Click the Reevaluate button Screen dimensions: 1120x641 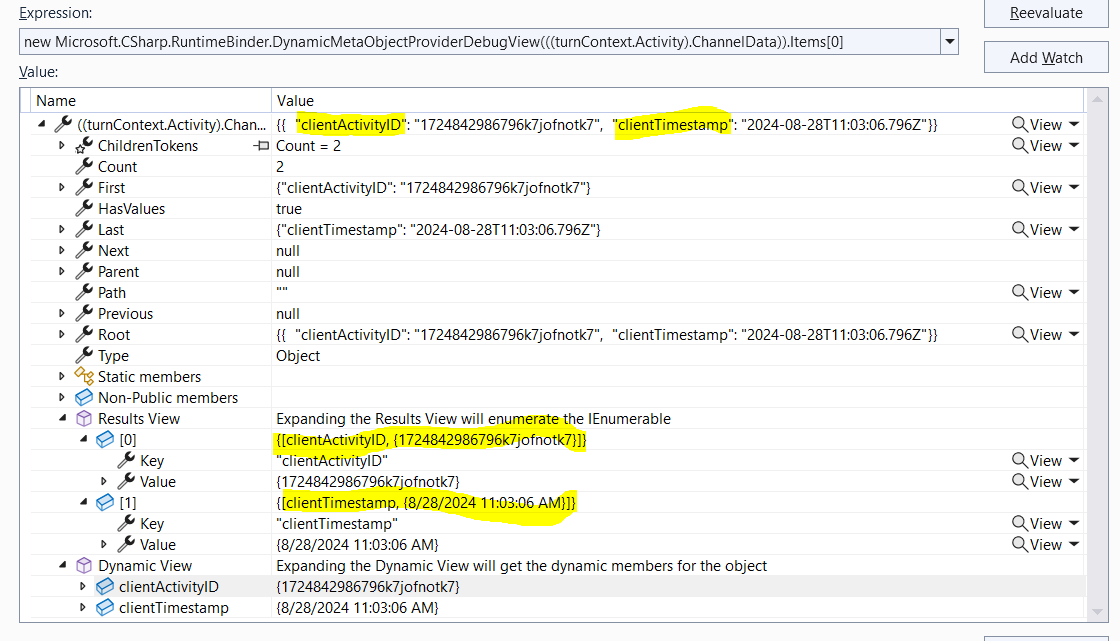coord(1046,13)
